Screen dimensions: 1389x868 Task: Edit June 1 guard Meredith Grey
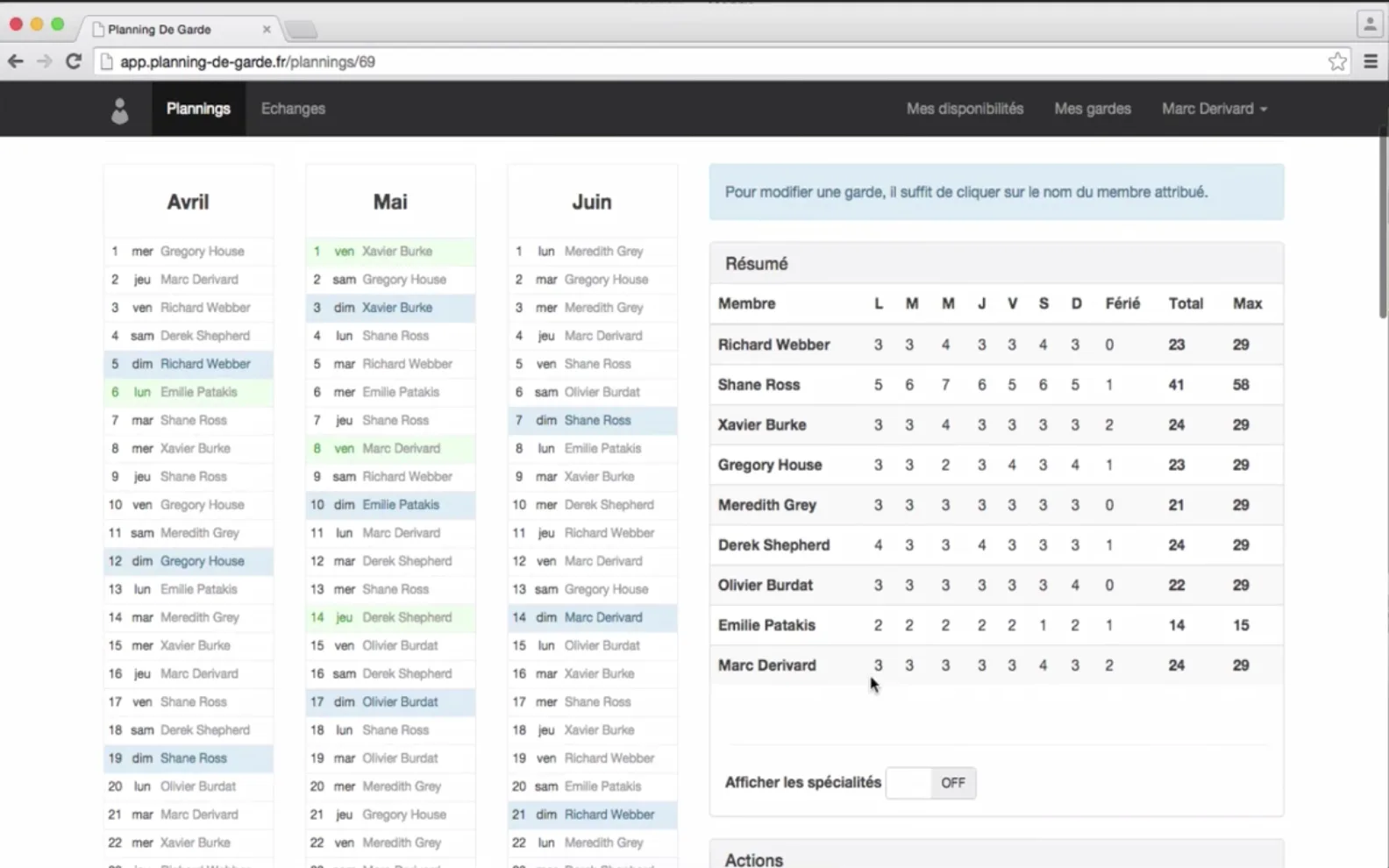[x=603, y=252]
